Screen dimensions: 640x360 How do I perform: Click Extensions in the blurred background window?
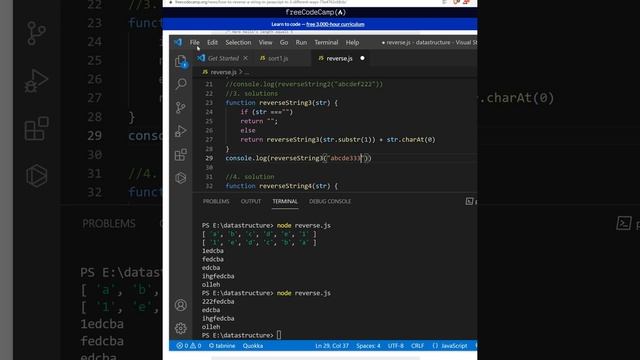tap(36, 129)
